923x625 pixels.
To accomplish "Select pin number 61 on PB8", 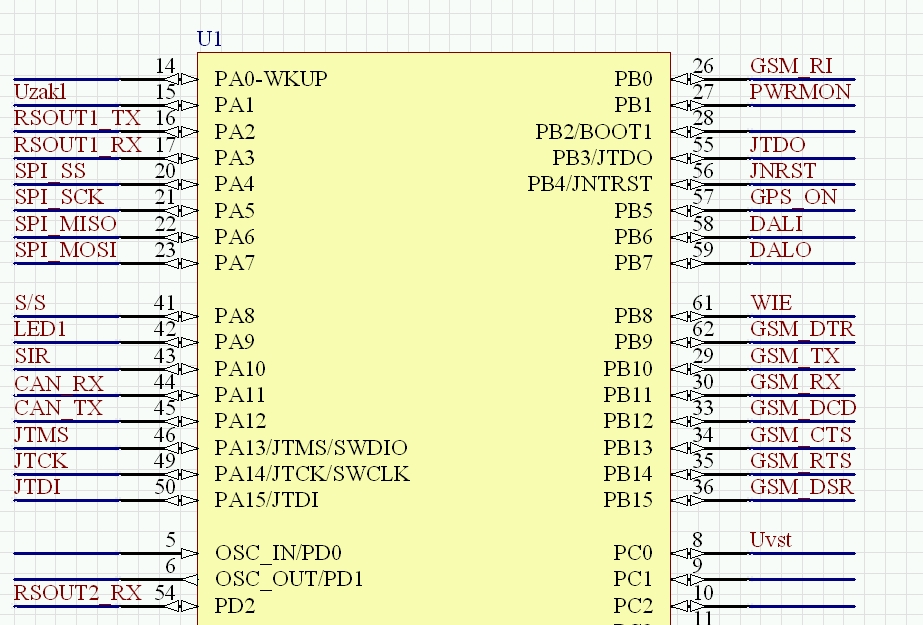I will tap(703, 302).
